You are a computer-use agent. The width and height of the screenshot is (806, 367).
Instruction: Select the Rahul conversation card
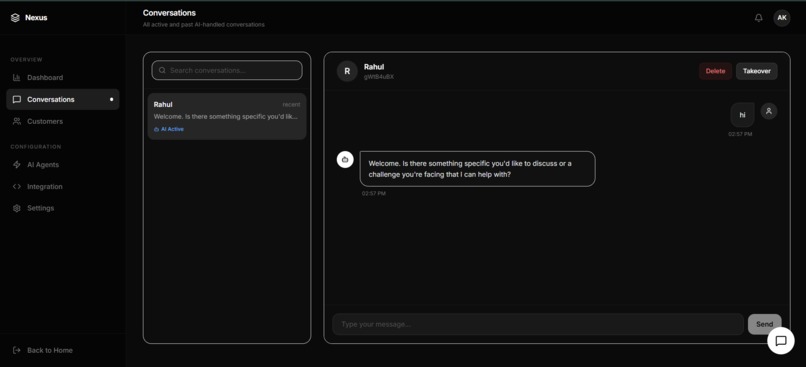tap(227, 116)
